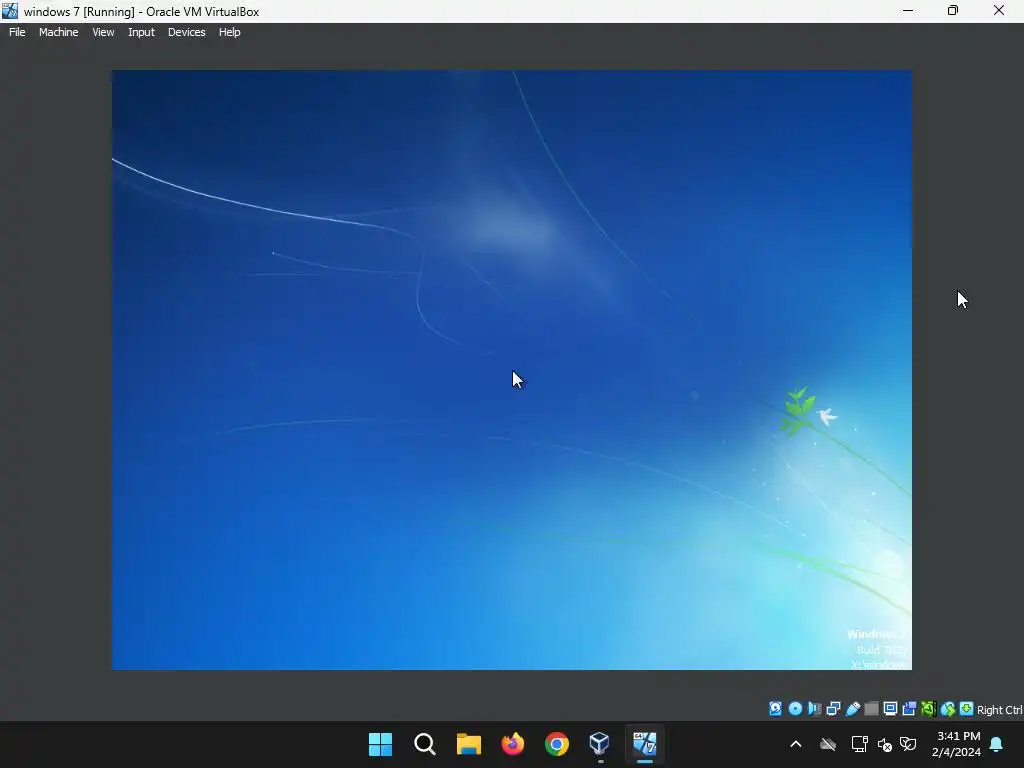Screen dimensions: 1024x768
Task: Open the Devices menu
Action: [x=187, y=32]
